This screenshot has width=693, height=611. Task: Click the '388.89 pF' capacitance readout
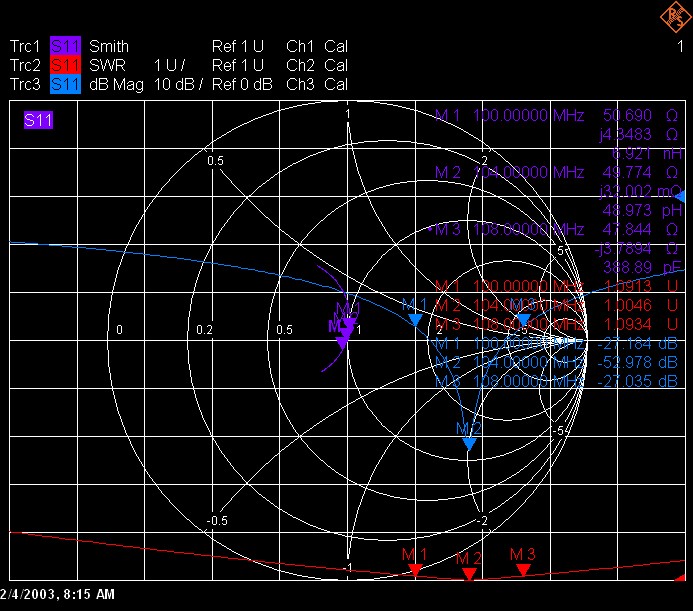[x=642, y=267]
